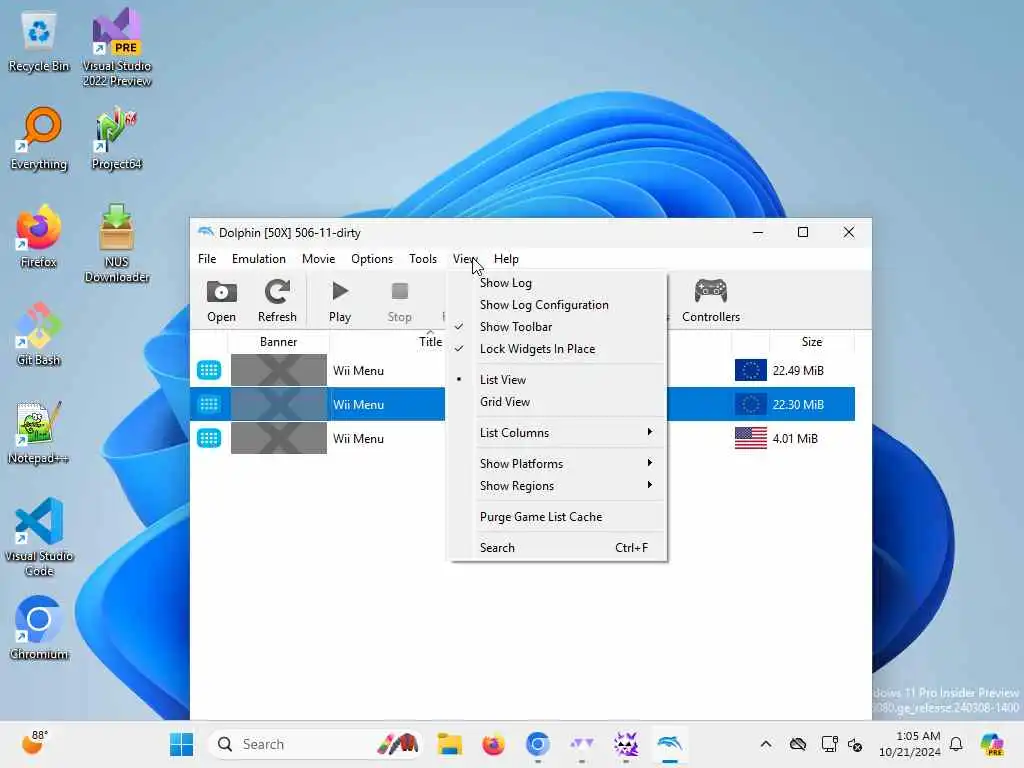This screenshot has width=1024, height=768.
Task: Open the notifications bell icon
Action: tap(956, 744)
